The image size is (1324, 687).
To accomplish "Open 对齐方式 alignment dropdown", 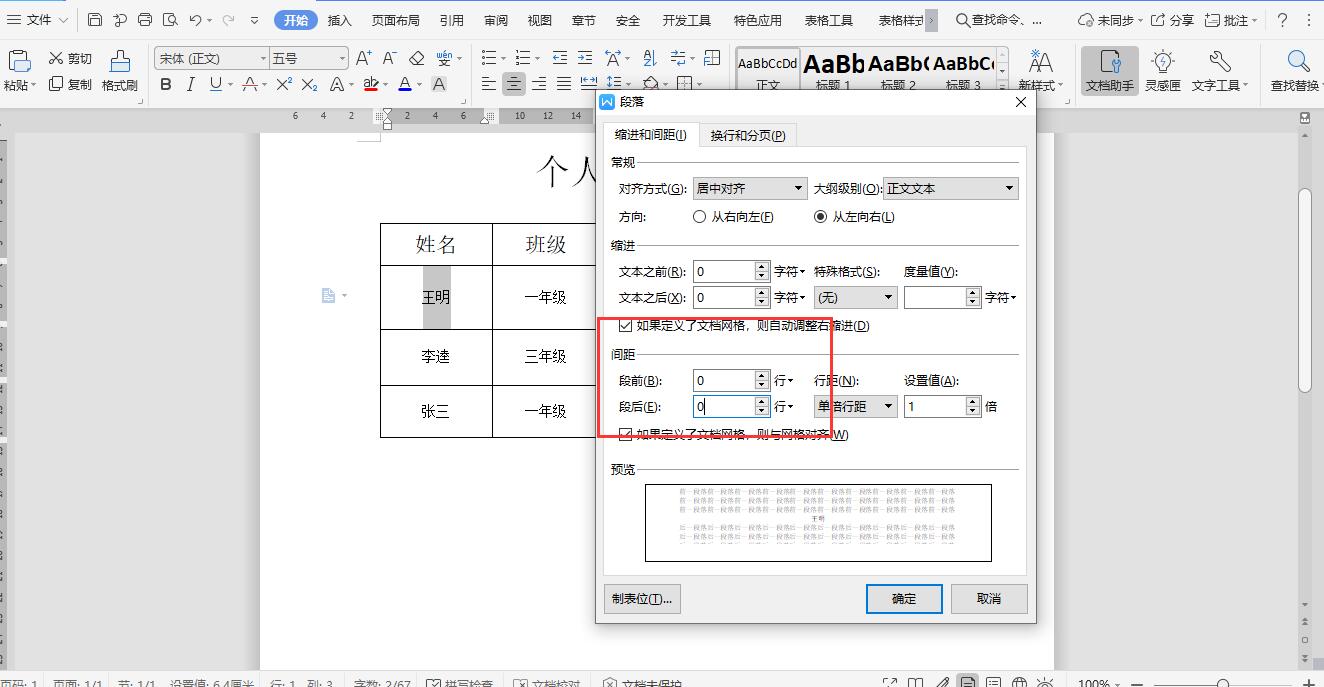I will (750, 188).
